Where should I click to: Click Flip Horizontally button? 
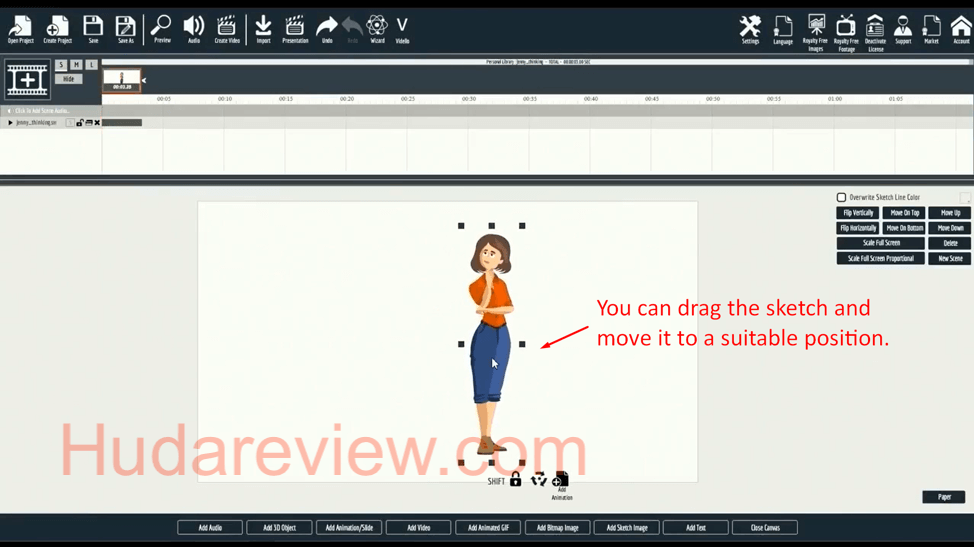pyautogui.click(x=858, y=228)
